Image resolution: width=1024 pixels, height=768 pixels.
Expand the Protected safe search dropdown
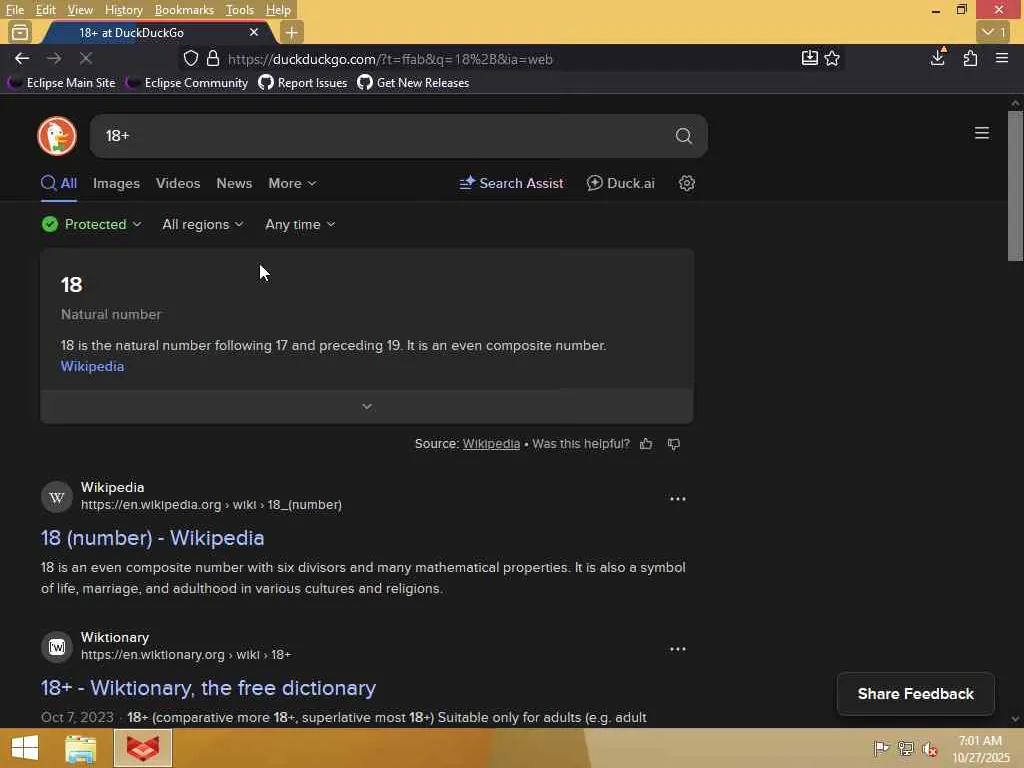[91, 225]
